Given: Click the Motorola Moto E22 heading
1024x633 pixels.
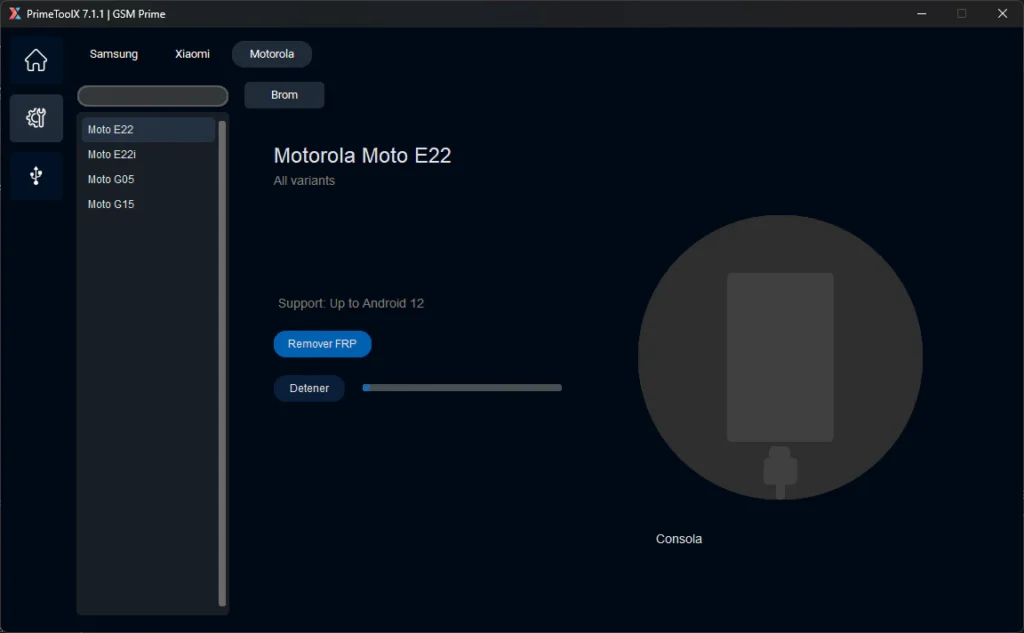Looking at the screenshot, I should (362, 155).
